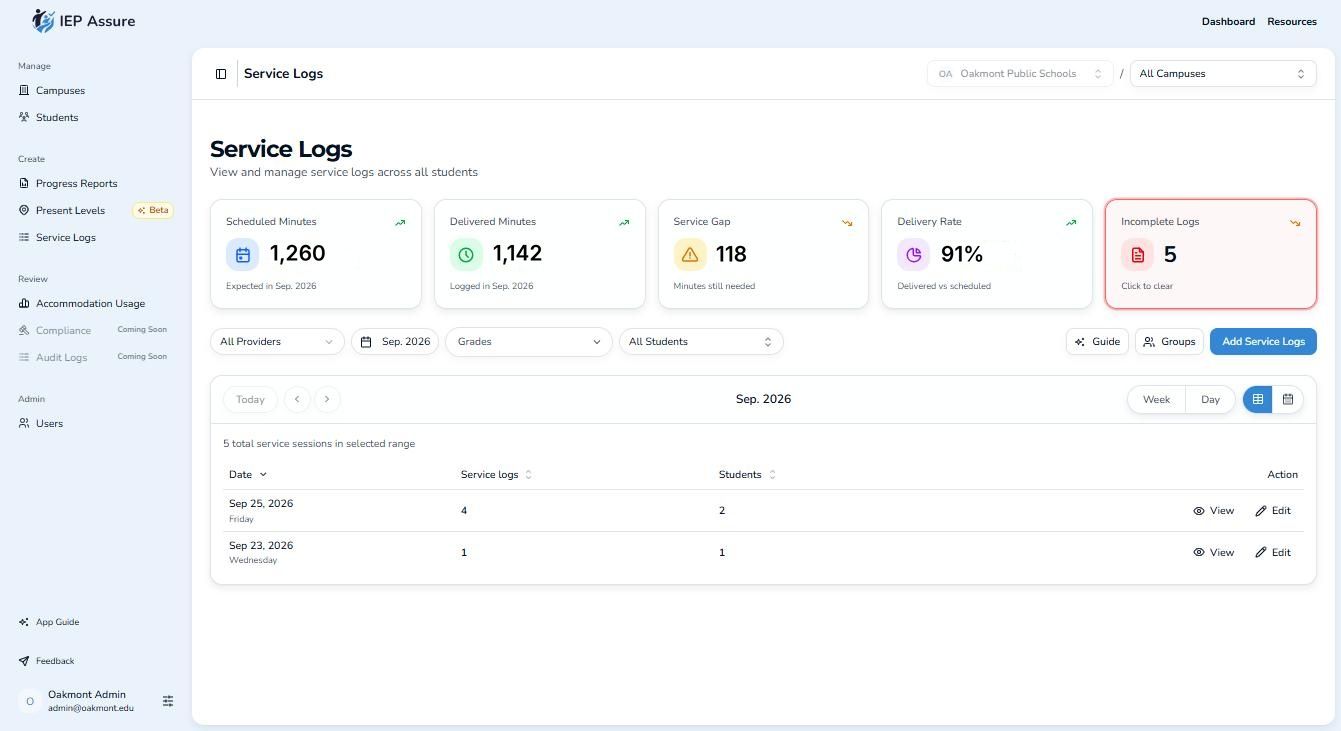Toggle the sidebar panel icon

[x=221, y=74]
